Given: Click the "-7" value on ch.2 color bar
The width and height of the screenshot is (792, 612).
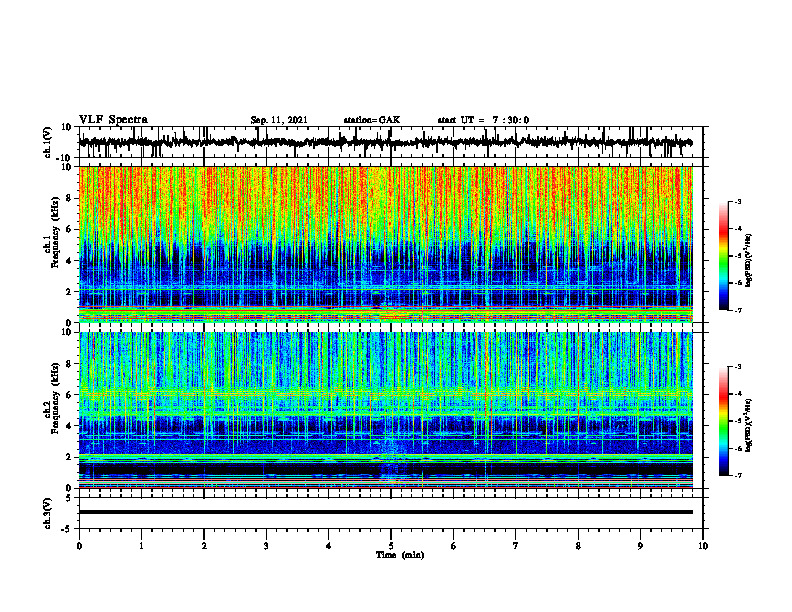Looking at the screenshot, I should 737,476.
